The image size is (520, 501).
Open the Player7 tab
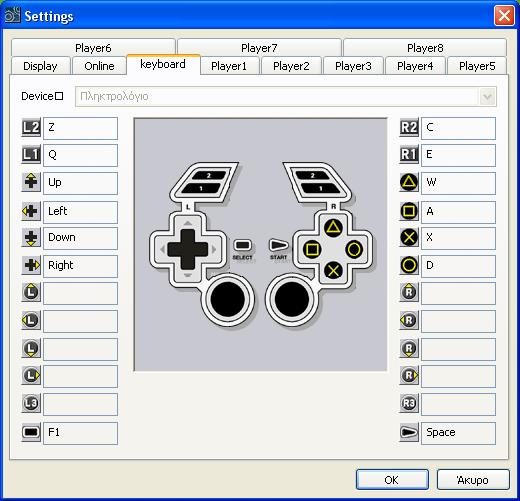tap(259, 48)
